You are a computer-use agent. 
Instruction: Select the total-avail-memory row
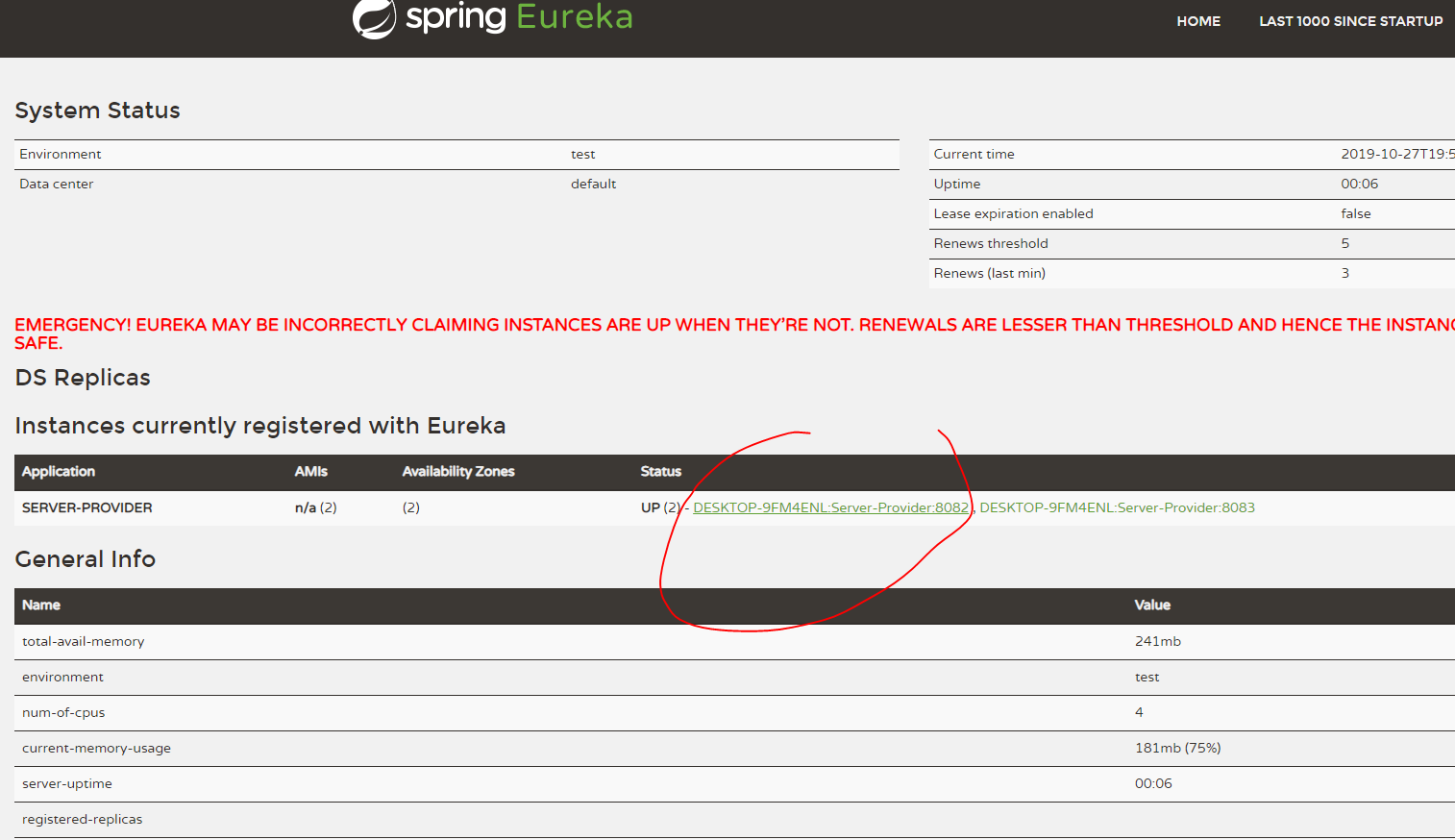point(734,641)
